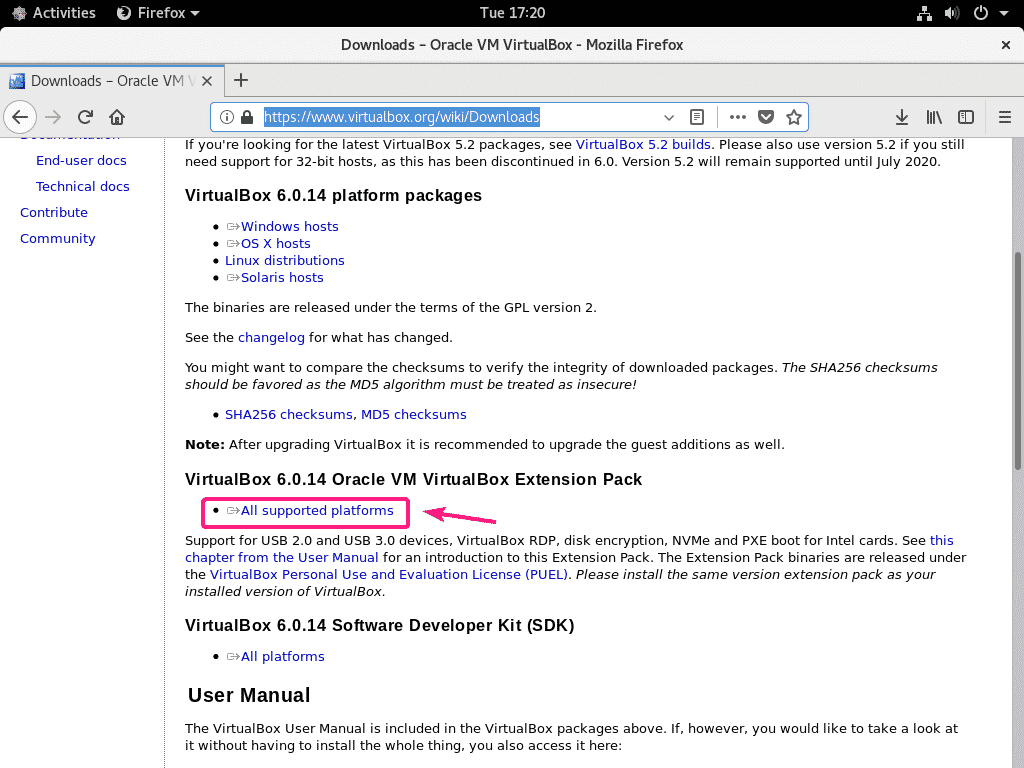Reload the current page
This screenshot has height=768, width=1024.
tap(86, 117)
